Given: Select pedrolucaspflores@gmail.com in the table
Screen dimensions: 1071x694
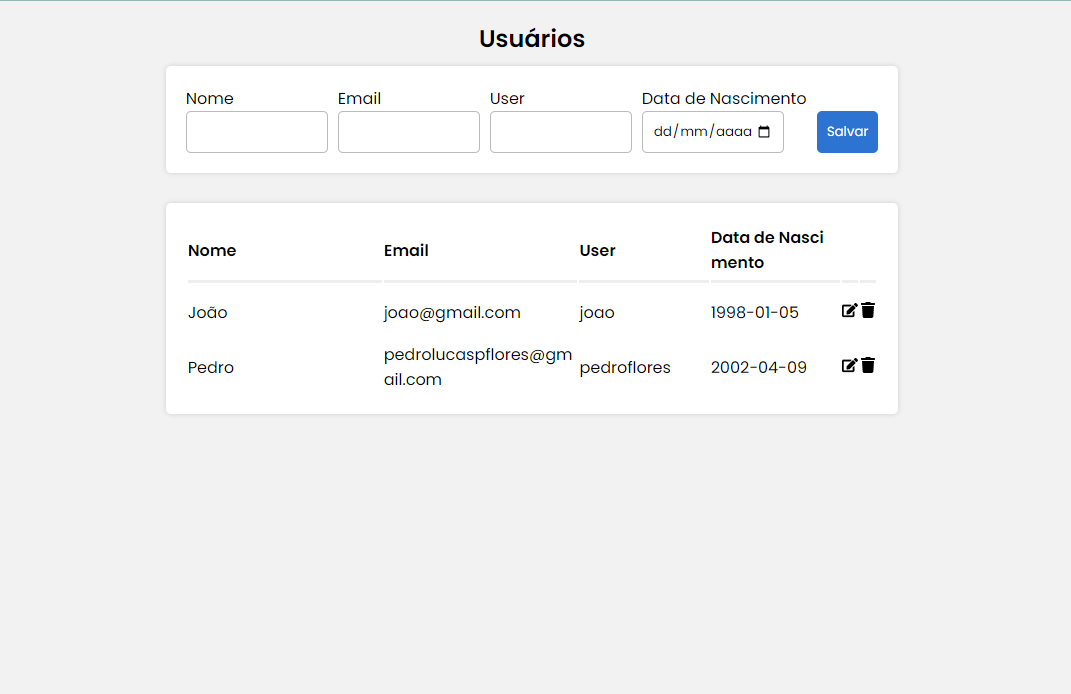Looking at the screenshot, I should pyautogui.click(x=477, y=366).
